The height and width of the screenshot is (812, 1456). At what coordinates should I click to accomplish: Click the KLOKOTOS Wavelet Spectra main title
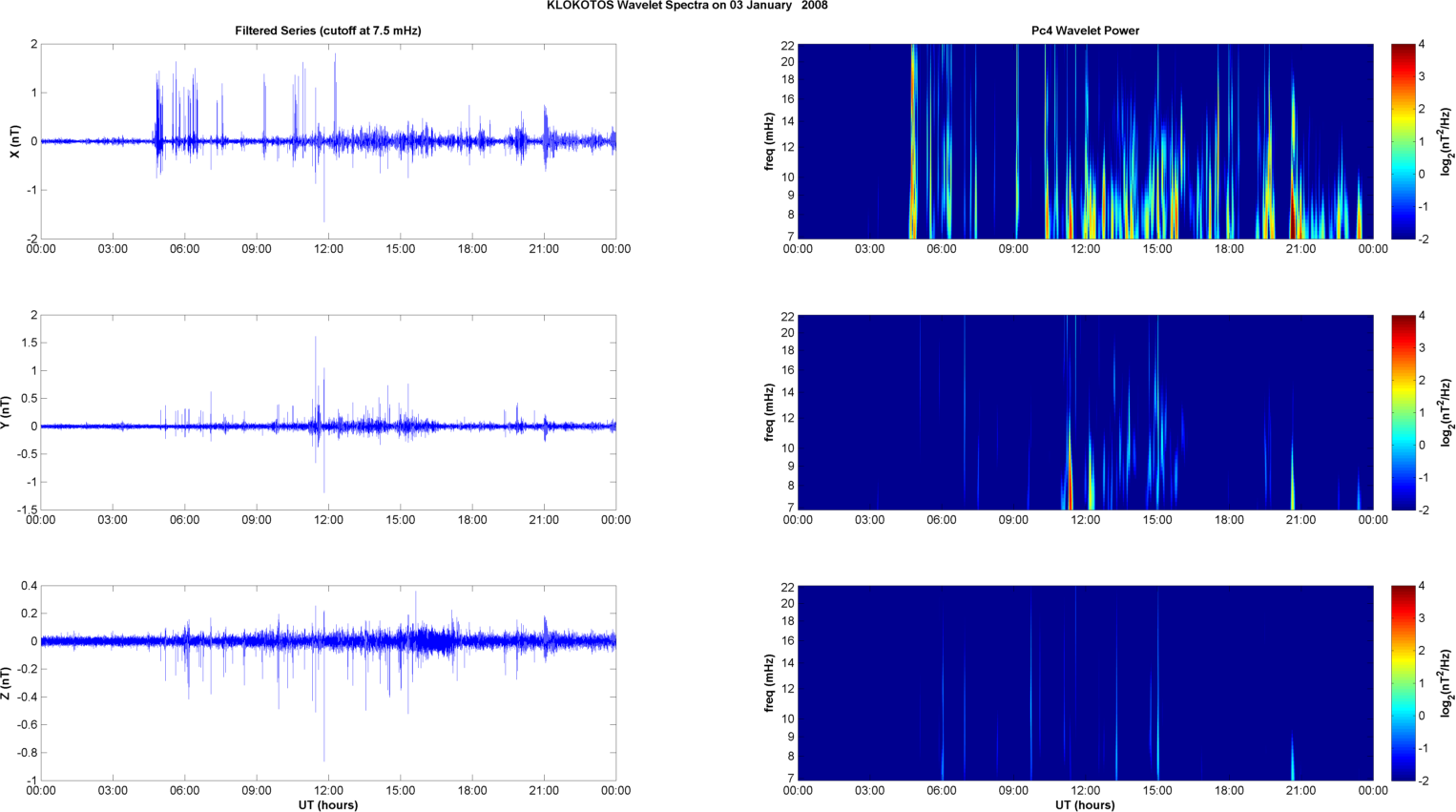tap(687, 6)
